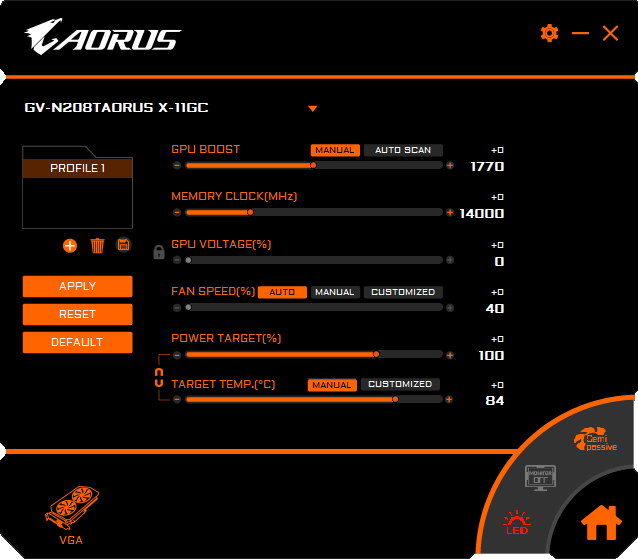Set Fan Speed to AUTO

282,292
